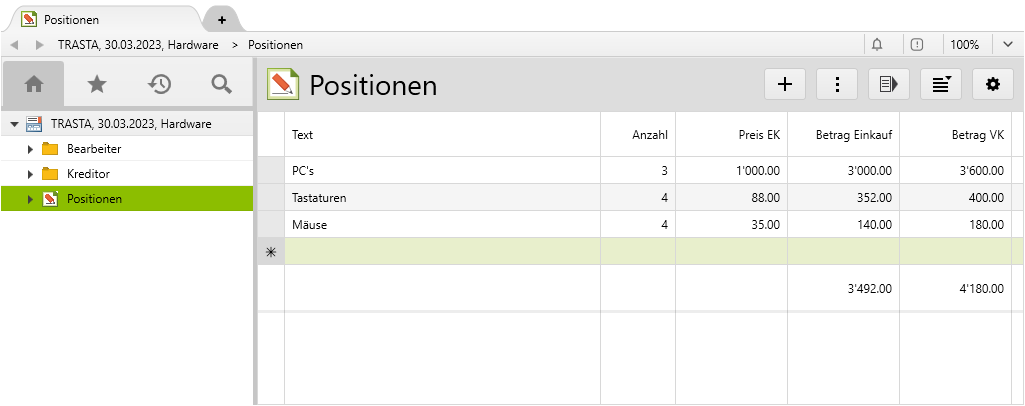Click the alert info icon in address bar
This screenshot has width=1025, height=406.
pos(917,45)
